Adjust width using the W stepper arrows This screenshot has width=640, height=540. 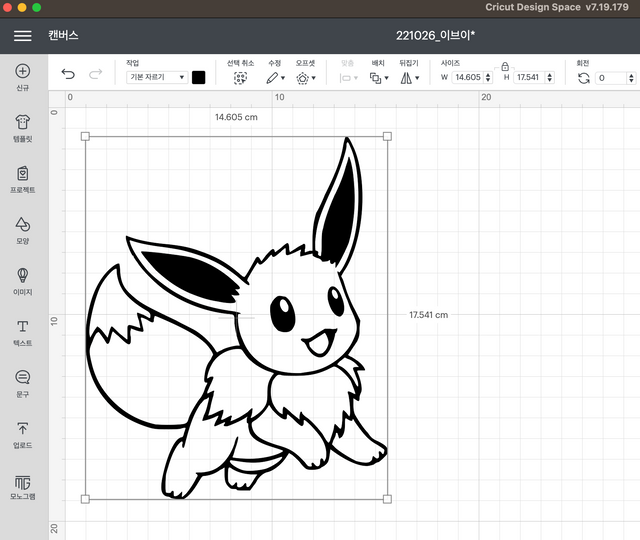(488, 77)
